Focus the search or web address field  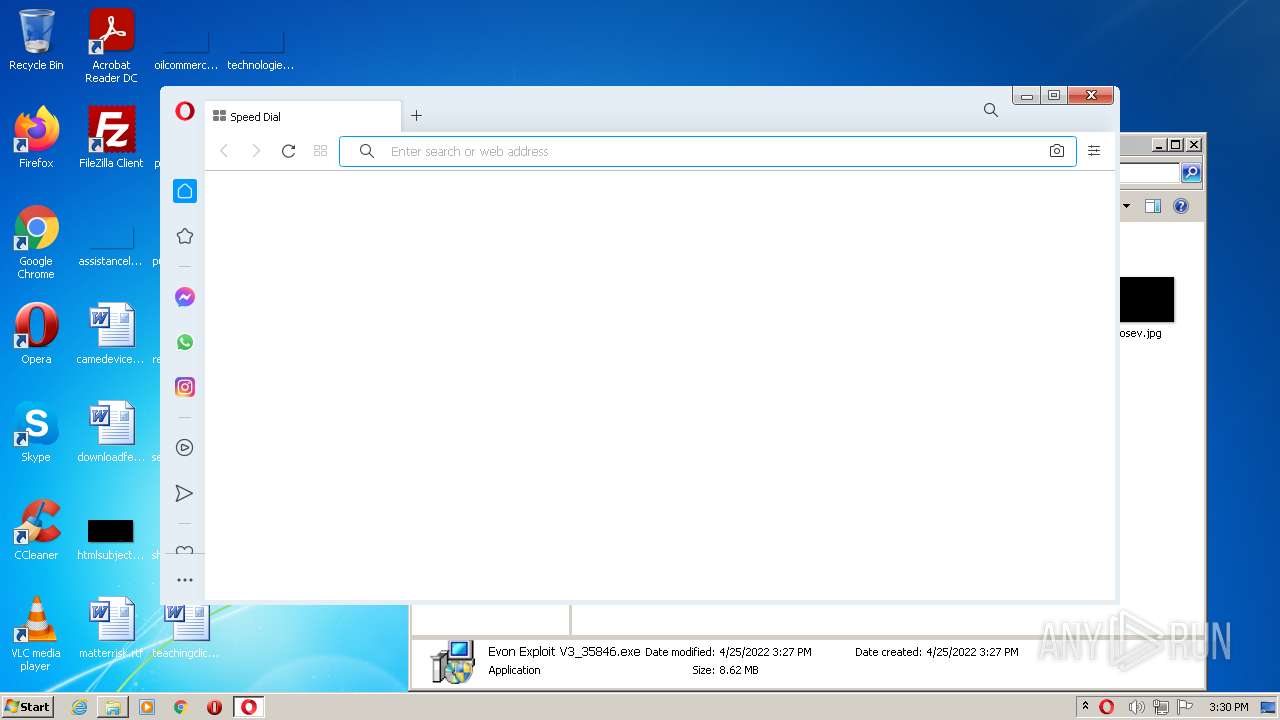coord(708,151)
